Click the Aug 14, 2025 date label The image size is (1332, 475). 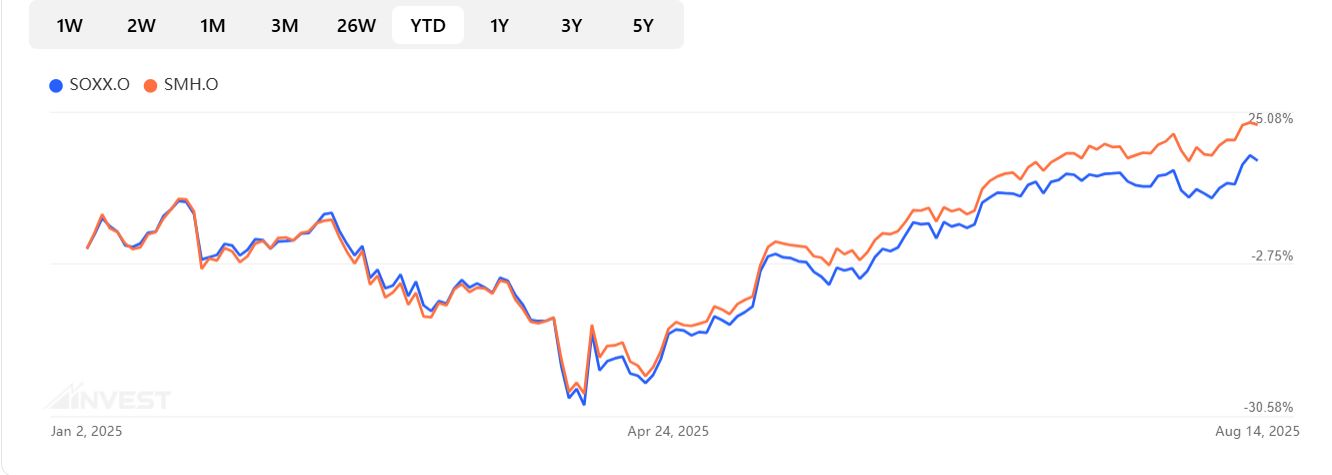pyautogui.click(x=1257, y=431)
